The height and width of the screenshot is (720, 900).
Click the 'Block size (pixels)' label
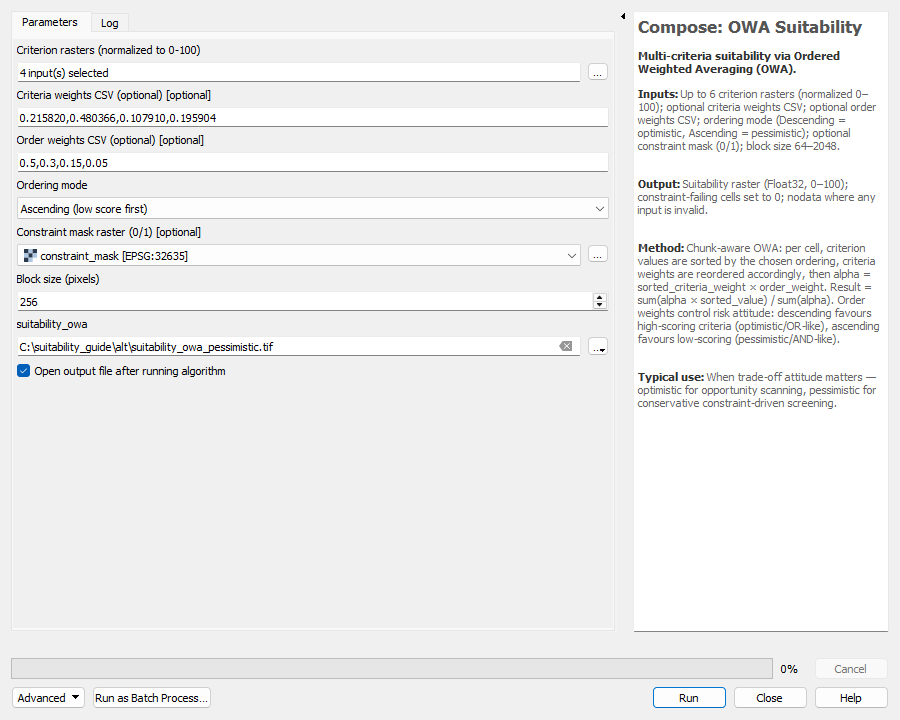click(57, 279)
